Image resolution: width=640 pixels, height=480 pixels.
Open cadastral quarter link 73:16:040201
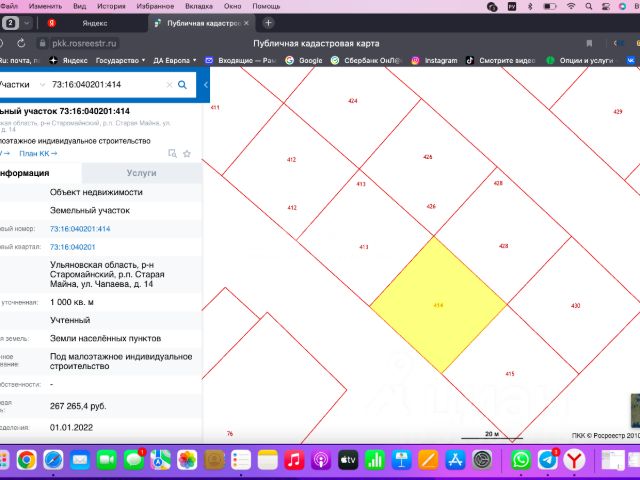click(73, 247)
